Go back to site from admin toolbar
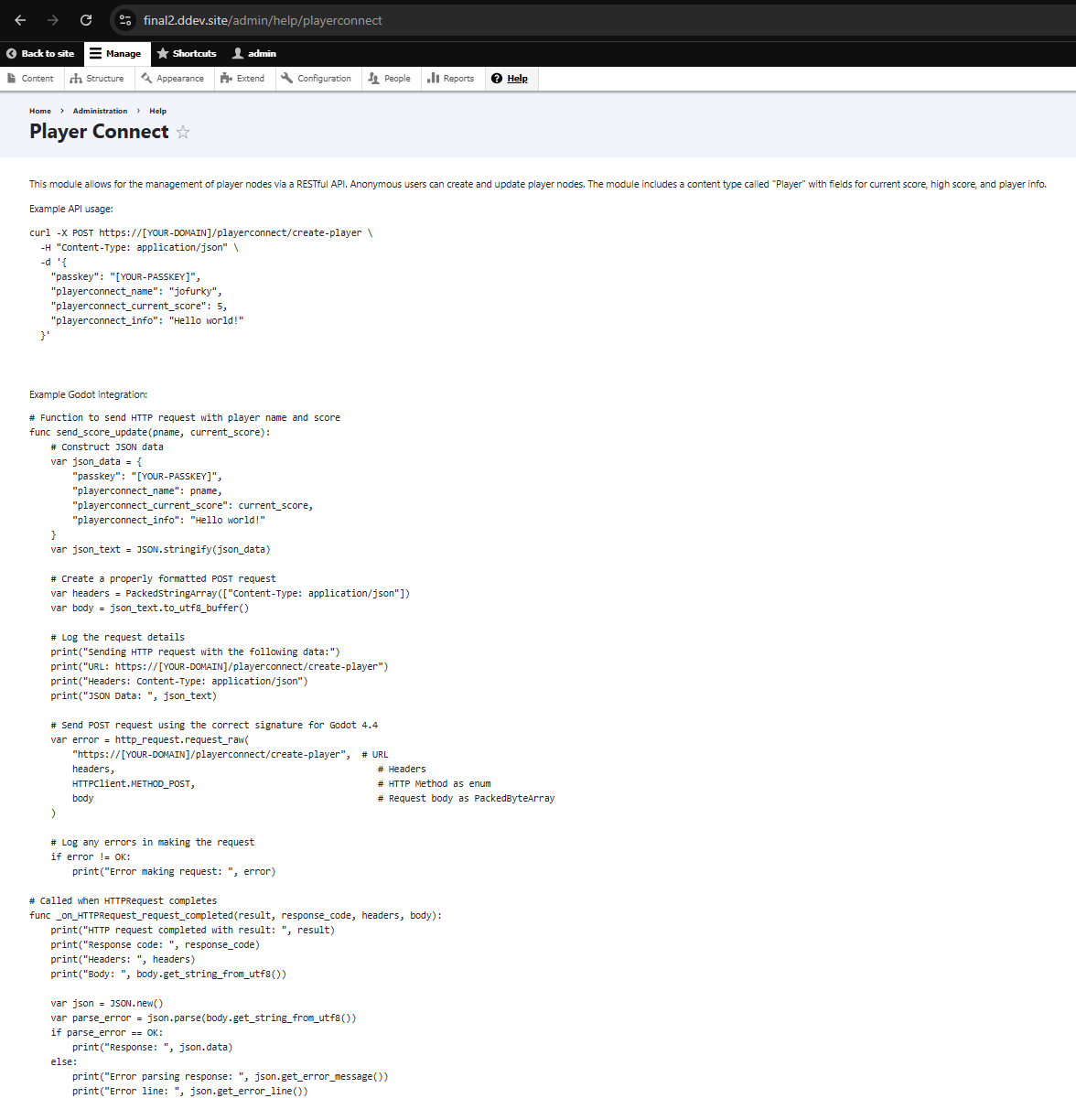This screenshot has width=1076, height=1120. point(40,54)
